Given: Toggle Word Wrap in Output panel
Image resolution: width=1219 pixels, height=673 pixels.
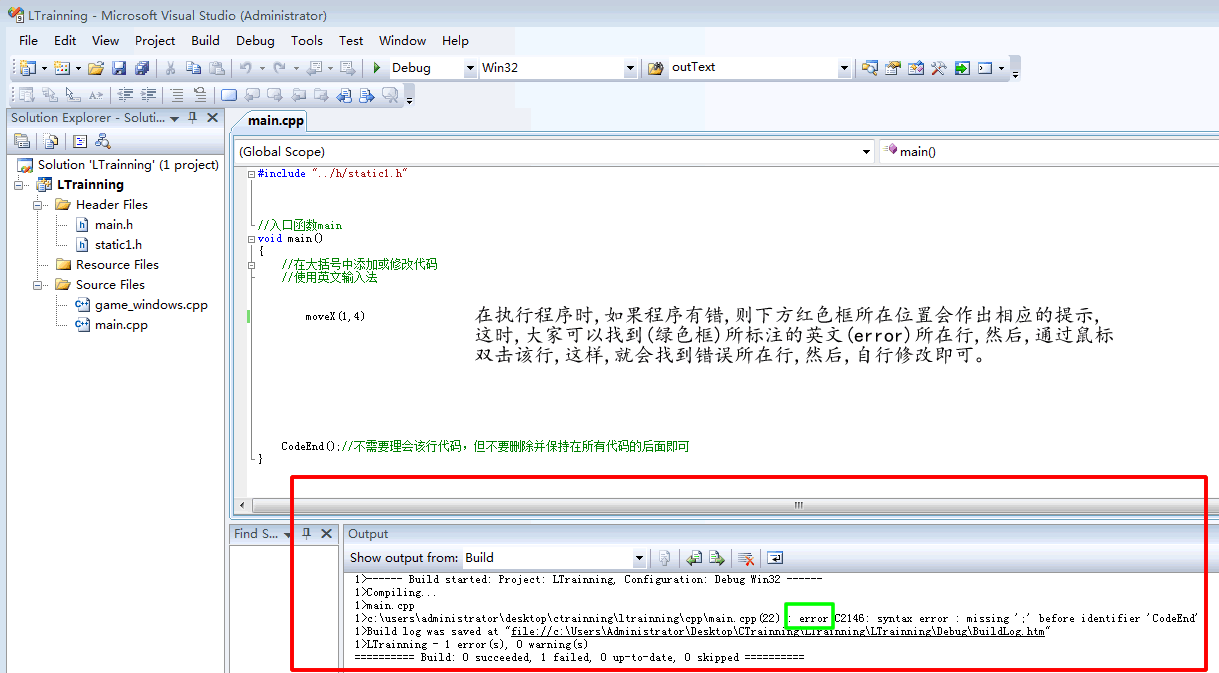Looking at the screenshot, I should click(x=775, y=558).
